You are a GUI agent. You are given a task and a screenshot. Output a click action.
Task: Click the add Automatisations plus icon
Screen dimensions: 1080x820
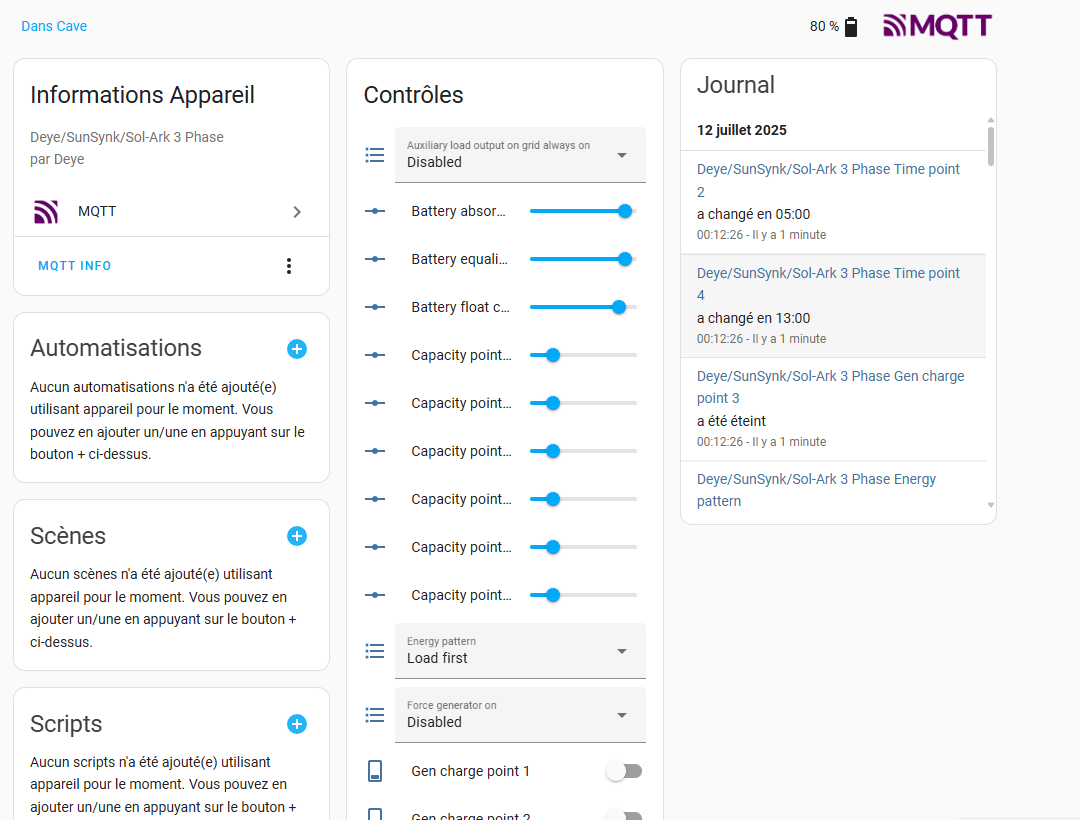(x=297, y=349)
